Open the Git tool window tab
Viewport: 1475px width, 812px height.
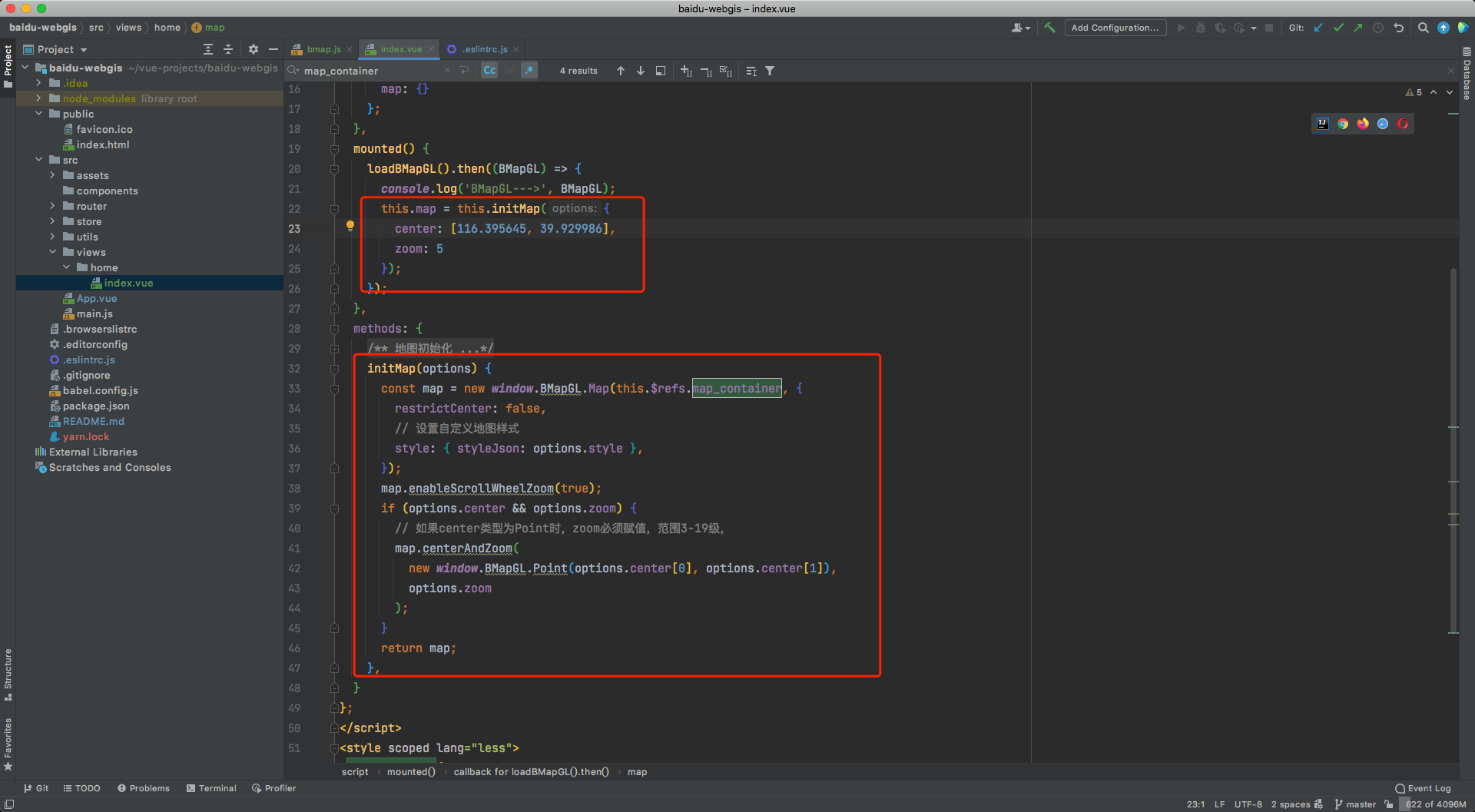36,788
